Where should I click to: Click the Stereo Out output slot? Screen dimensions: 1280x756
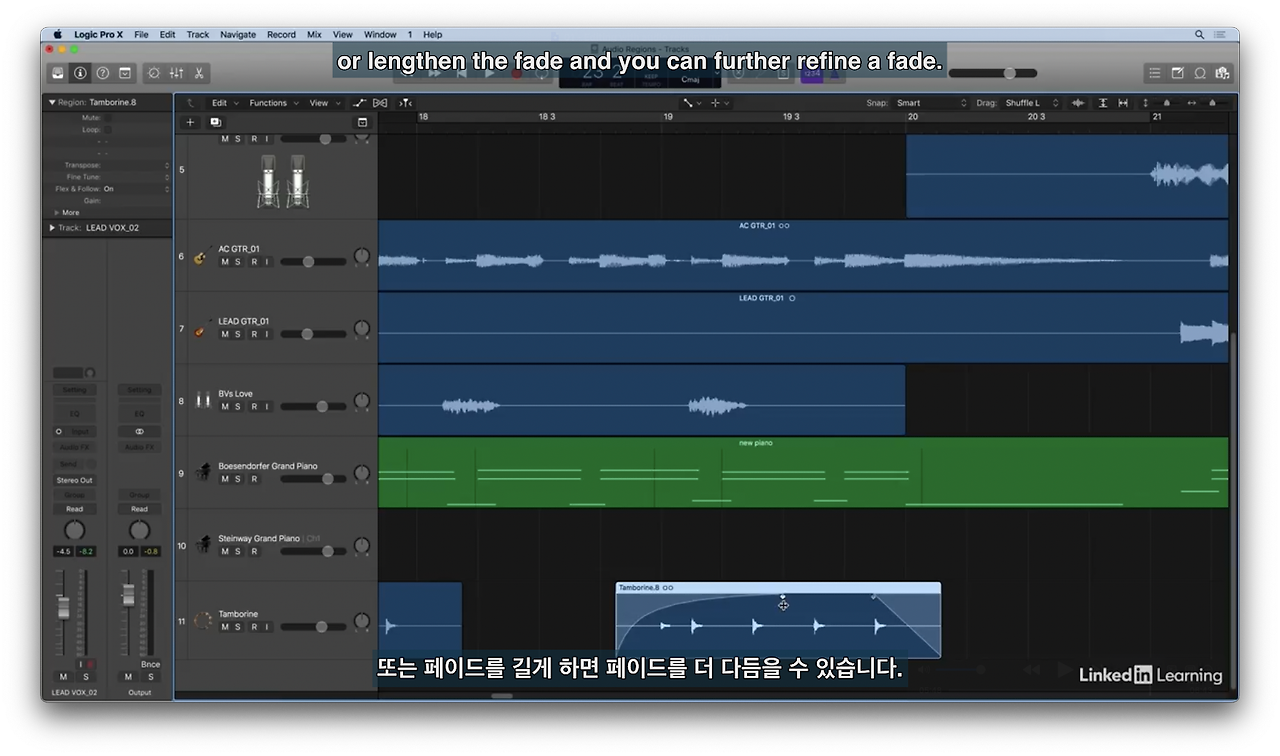74,480
